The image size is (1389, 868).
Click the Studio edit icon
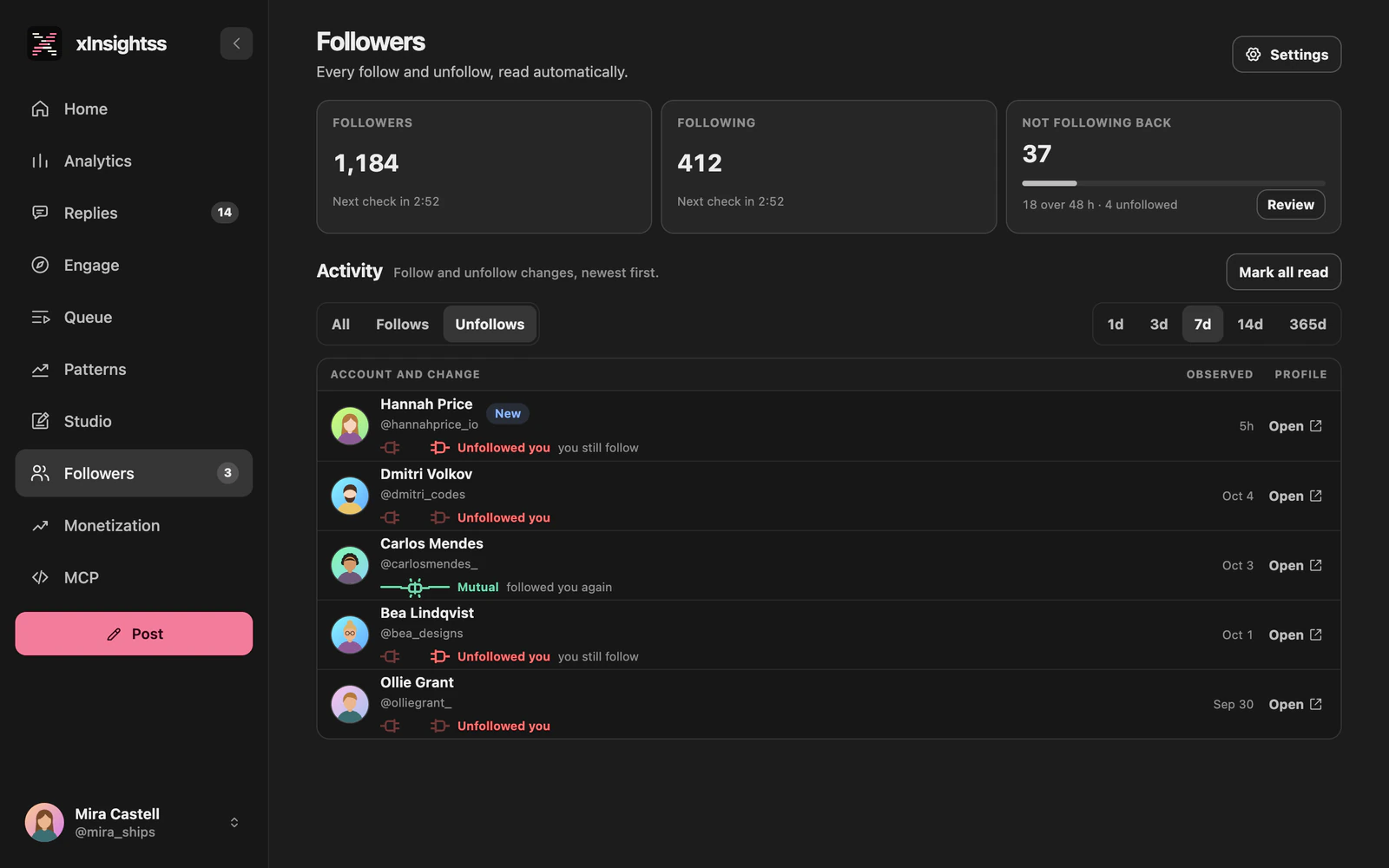pyautogui.click(x=40, y=421)
